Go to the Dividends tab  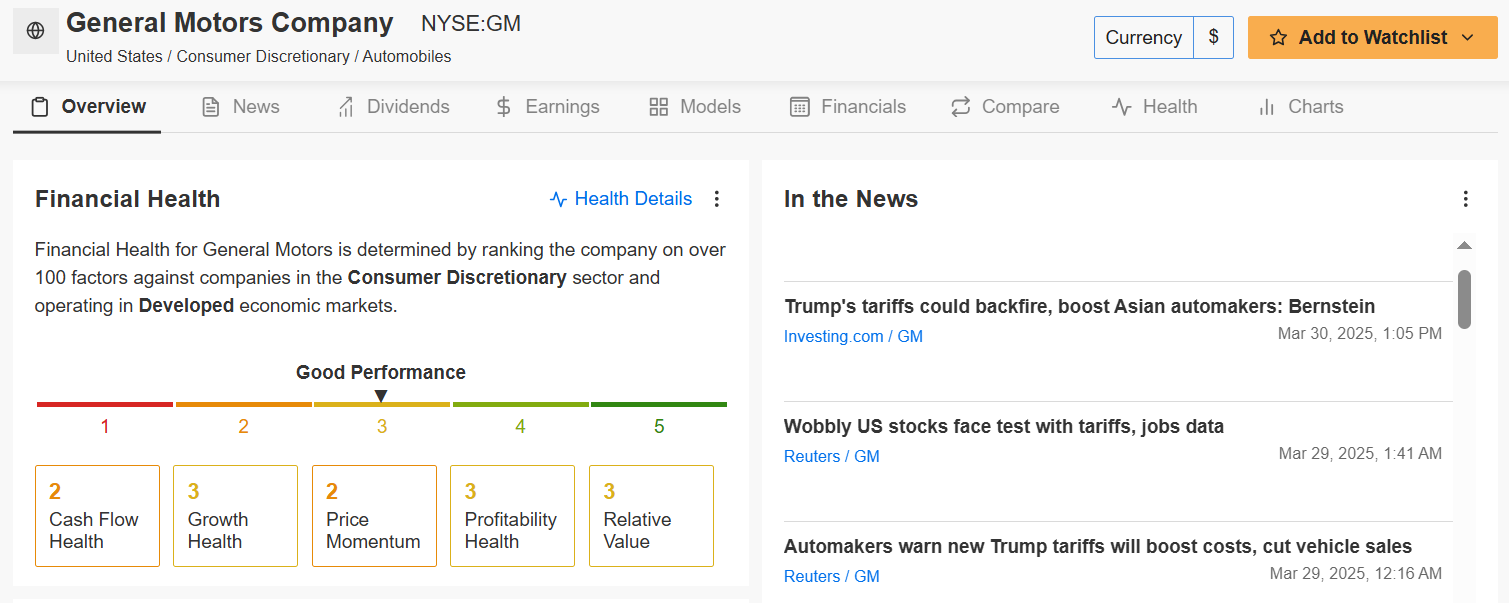(x=393, y=107)
